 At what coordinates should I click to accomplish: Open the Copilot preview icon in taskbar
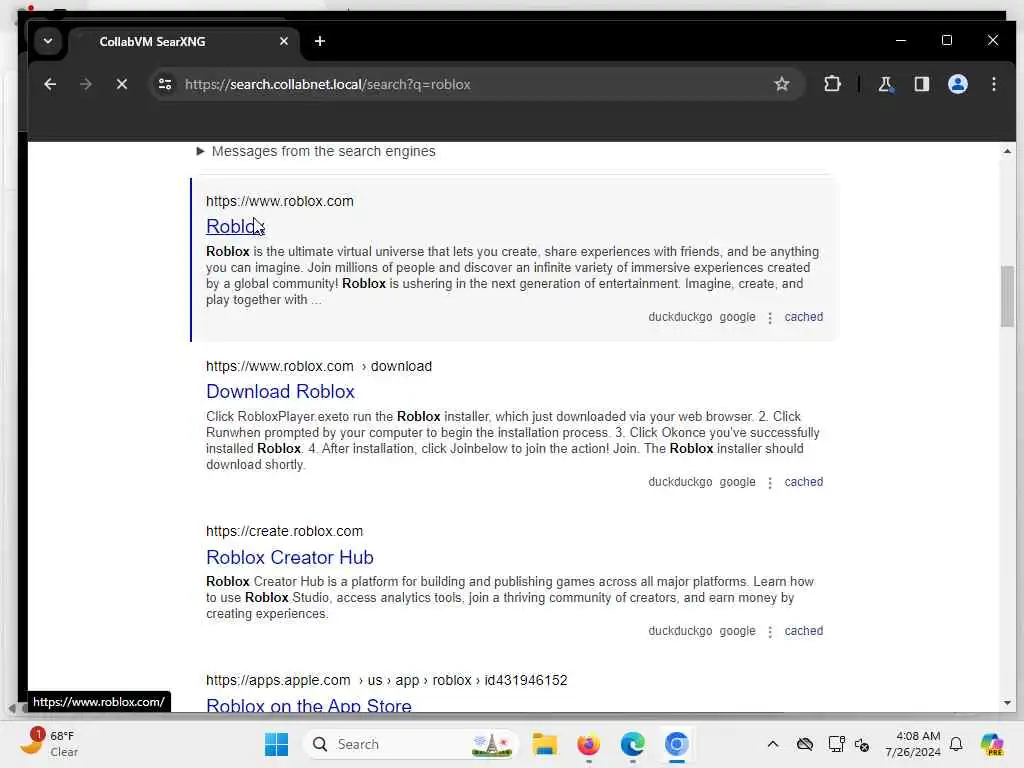(x=992, y=744)
